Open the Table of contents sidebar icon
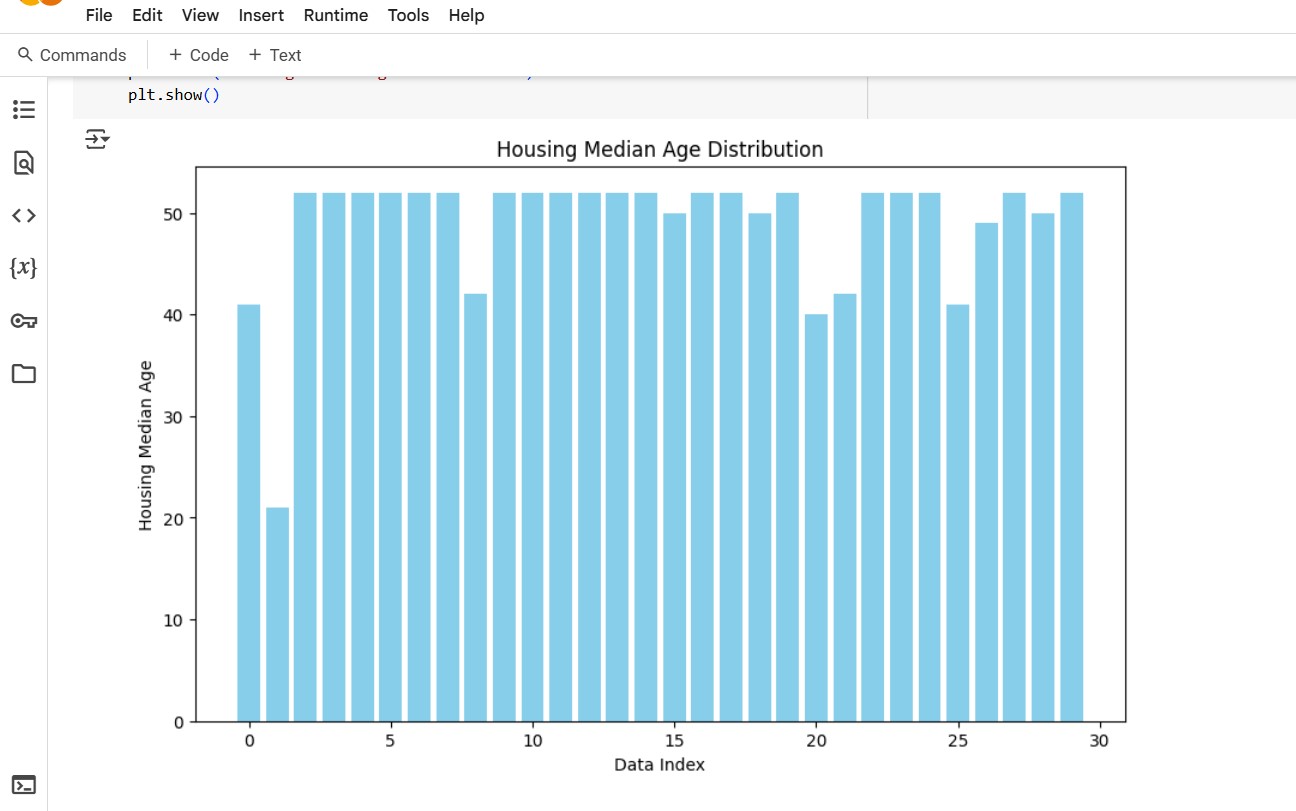Image resolution: width=1296 pixels, height=811 pixels. 23,109
